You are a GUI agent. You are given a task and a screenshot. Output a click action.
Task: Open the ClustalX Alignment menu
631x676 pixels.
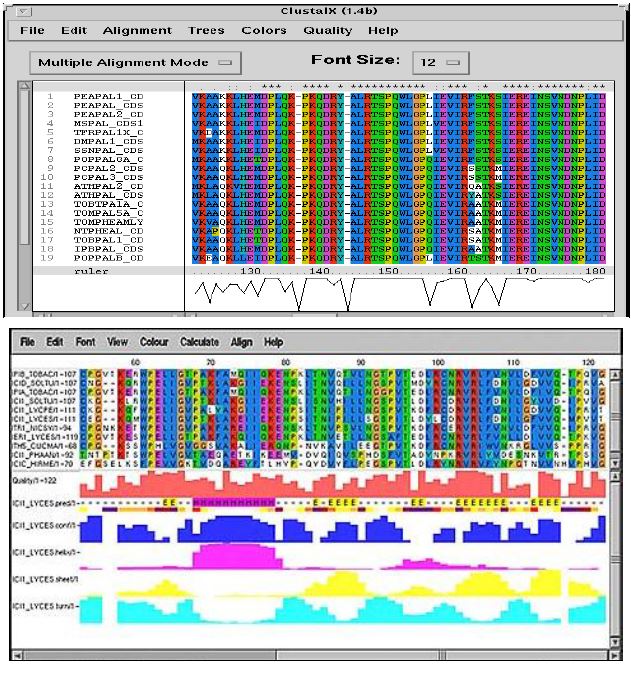coord(137,31)
